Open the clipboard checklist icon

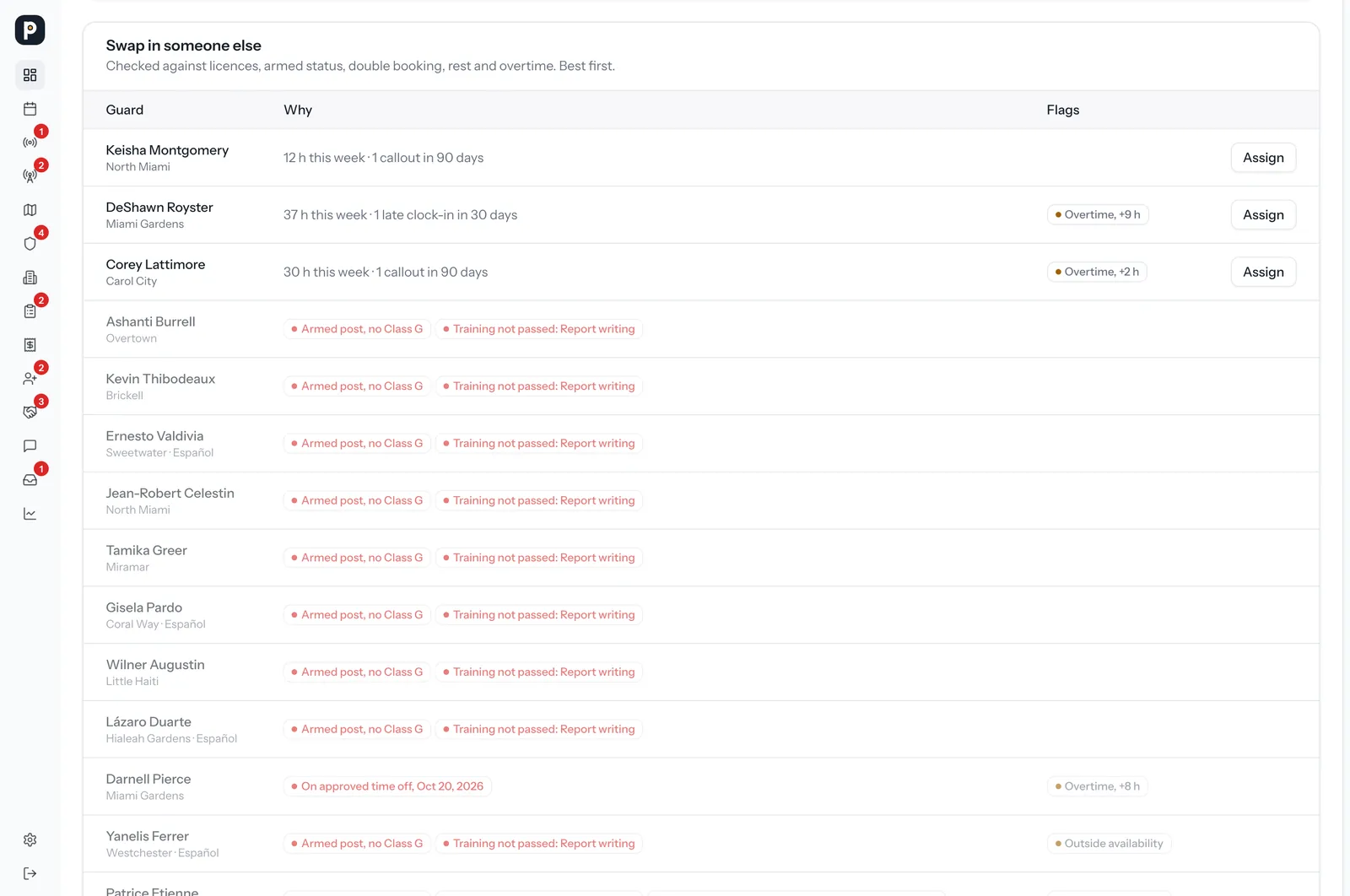click(x=30, y=311)
